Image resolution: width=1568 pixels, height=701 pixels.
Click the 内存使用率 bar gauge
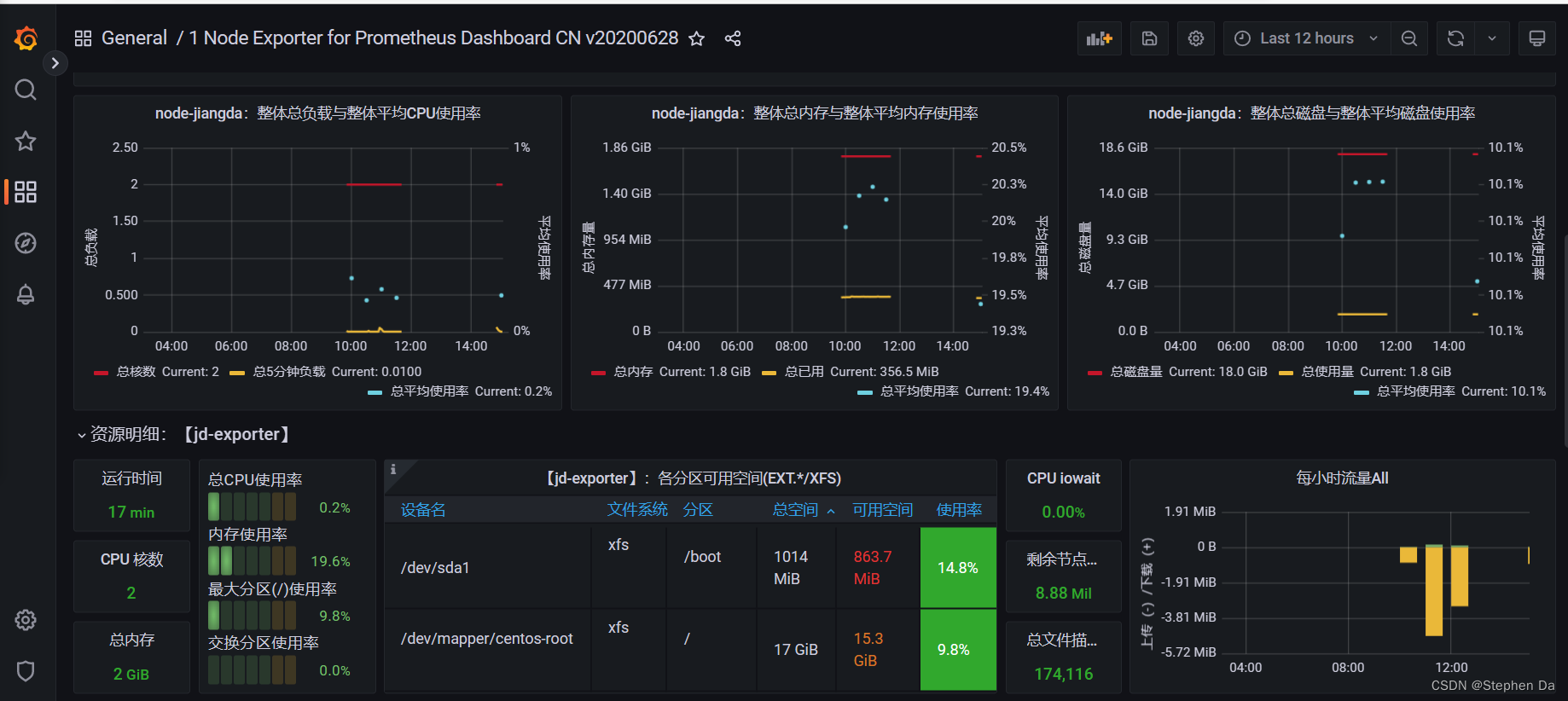pyautogui.click(x=253, y=560)
